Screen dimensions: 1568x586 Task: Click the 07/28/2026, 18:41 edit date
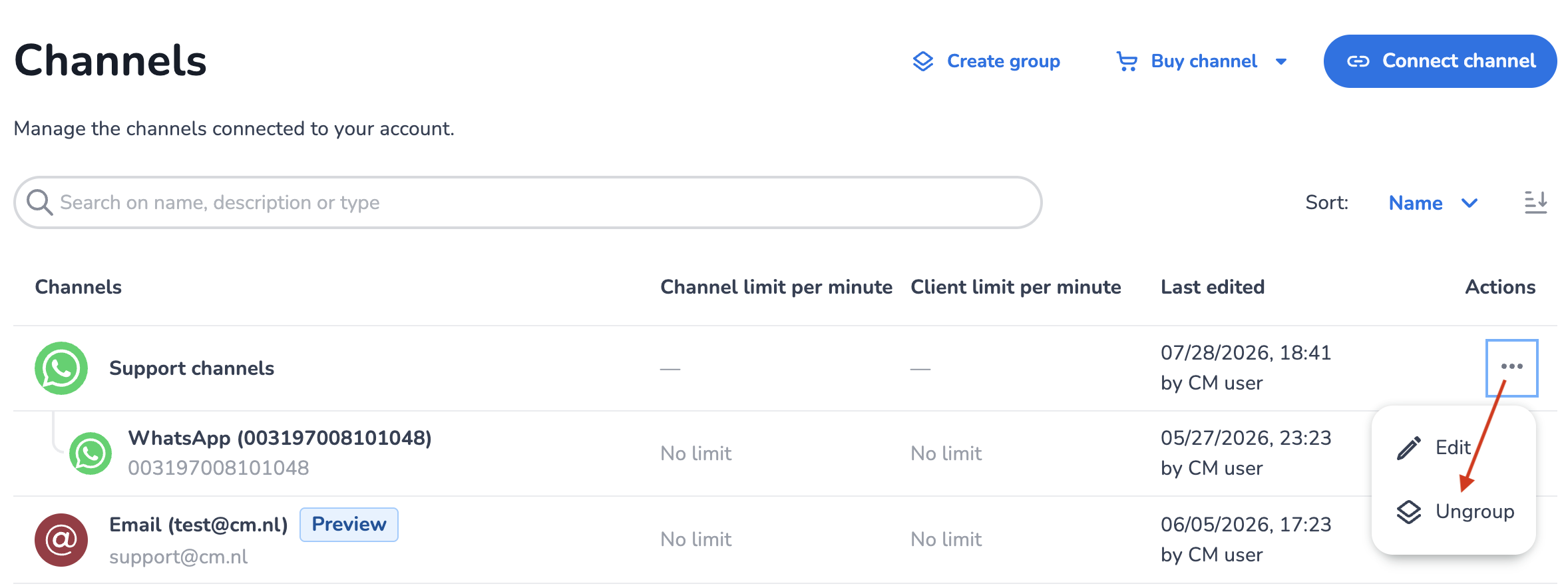click(1246, 353)
